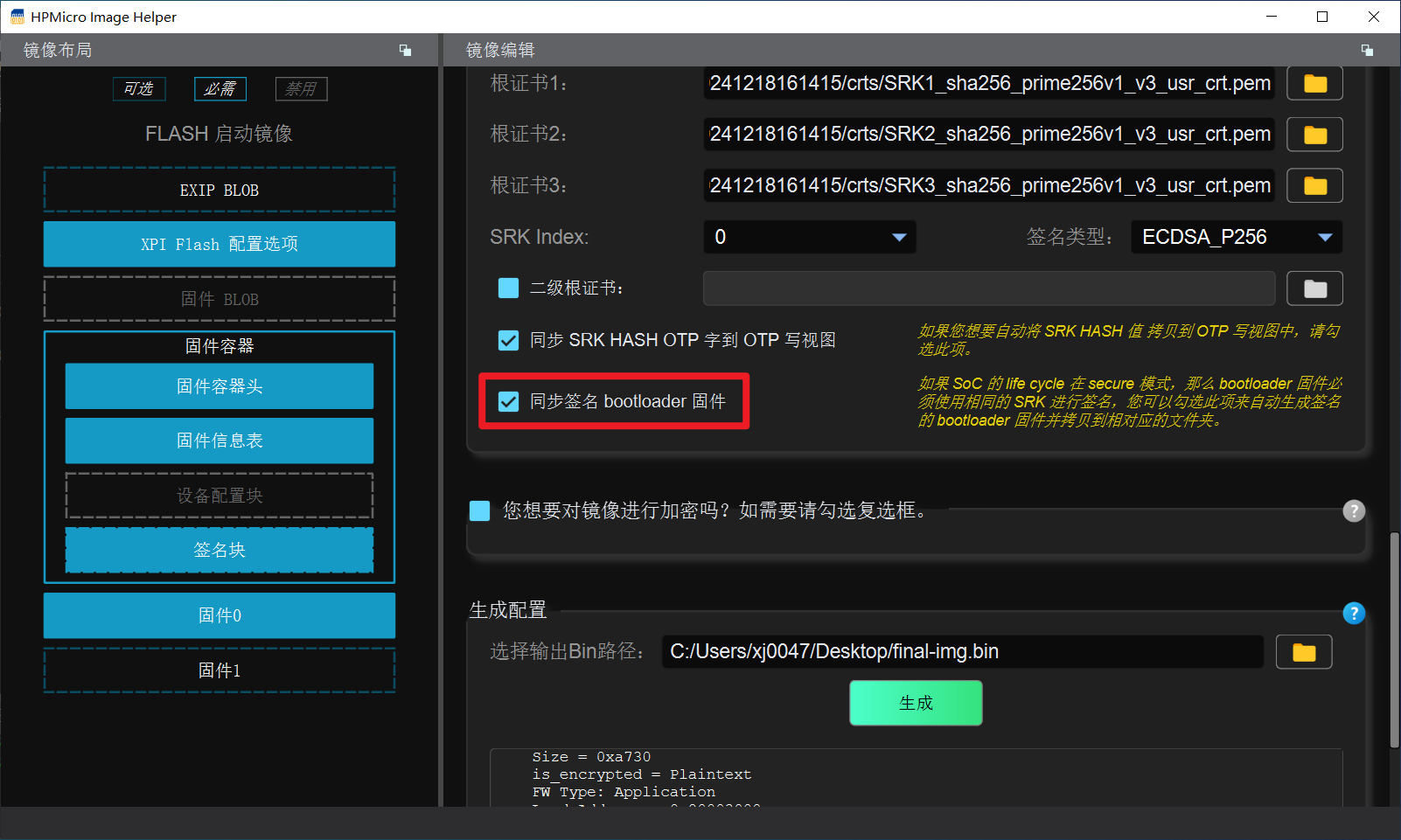
Task: Select the 固件容器头 block
Action: pyautogui.click(x=220, y=386)
